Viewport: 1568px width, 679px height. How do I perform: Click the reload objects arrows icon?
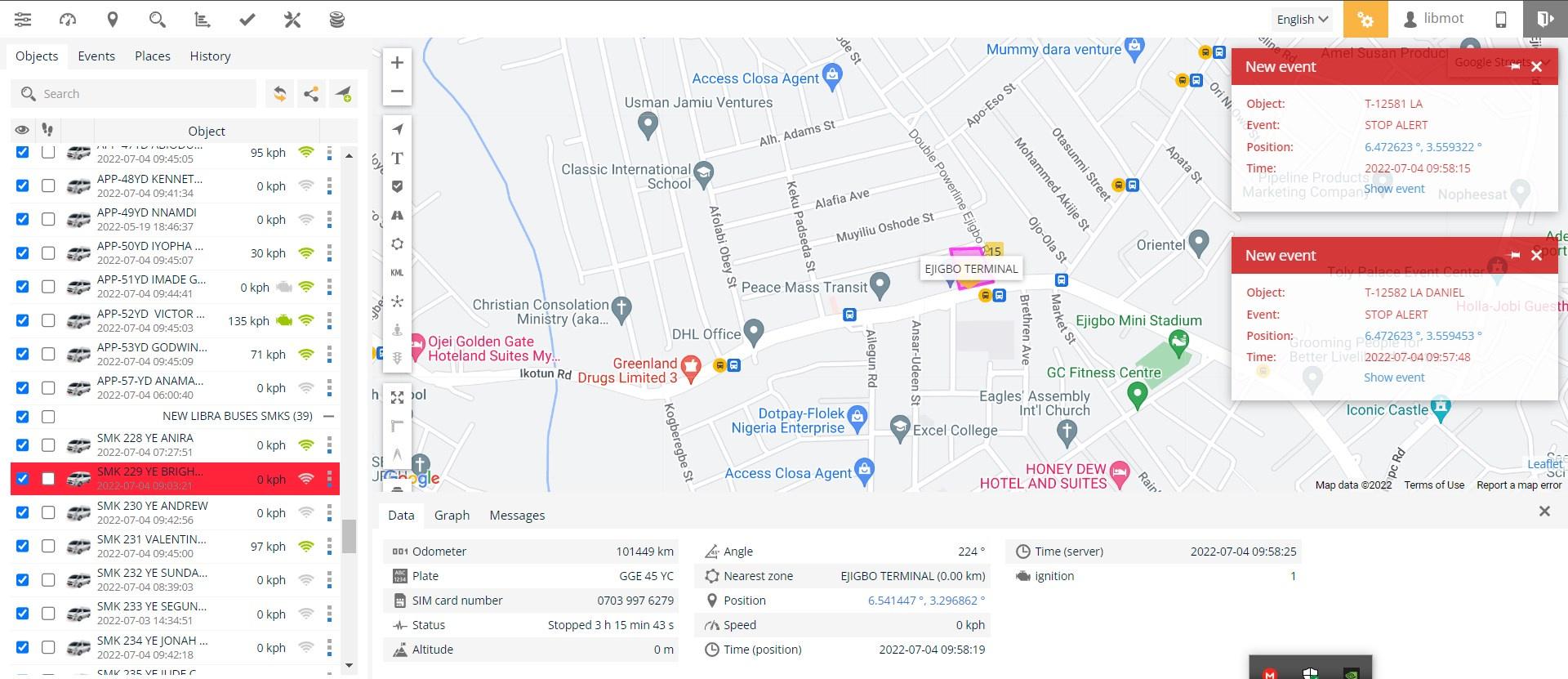279,94
